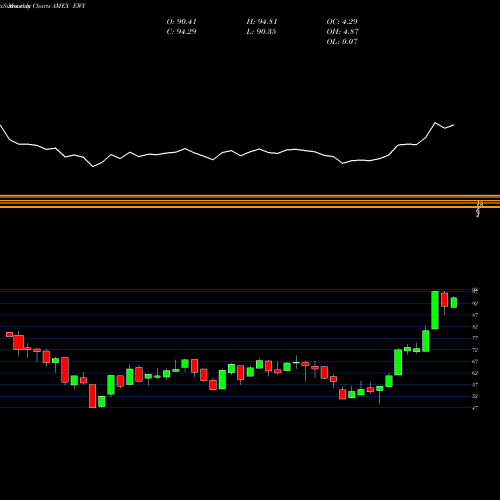Viewport: 500px width, 500px height.
Task: Click the 82 price axis label
Action: (475, 327)
